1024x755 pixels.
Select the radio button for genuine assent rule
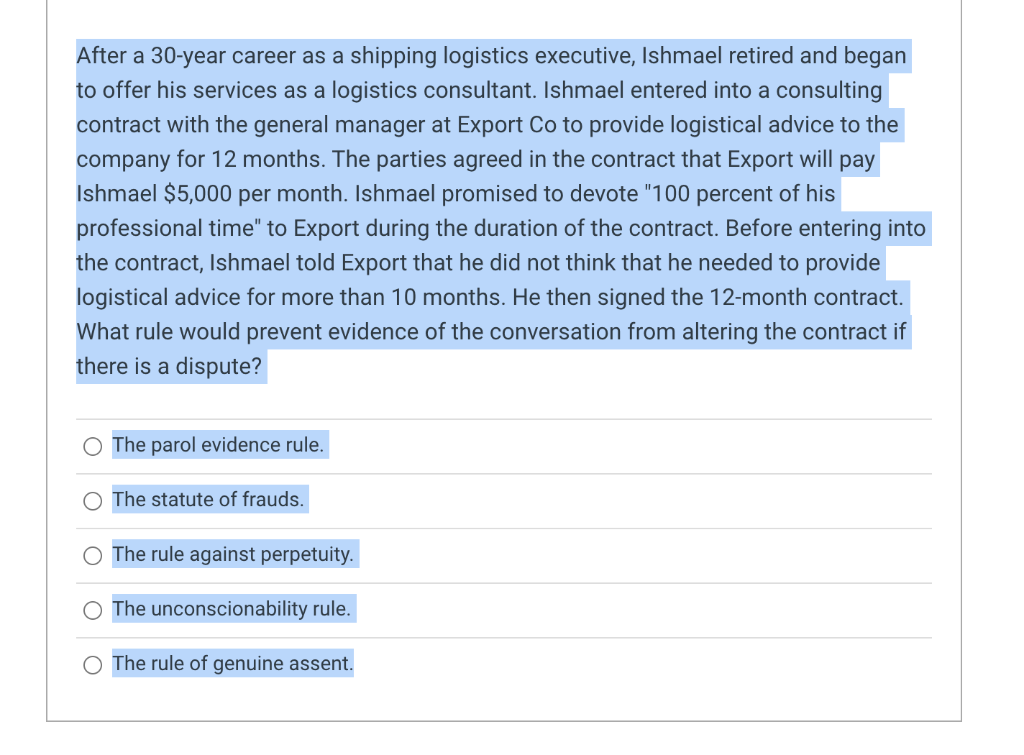tap(92, 664)
